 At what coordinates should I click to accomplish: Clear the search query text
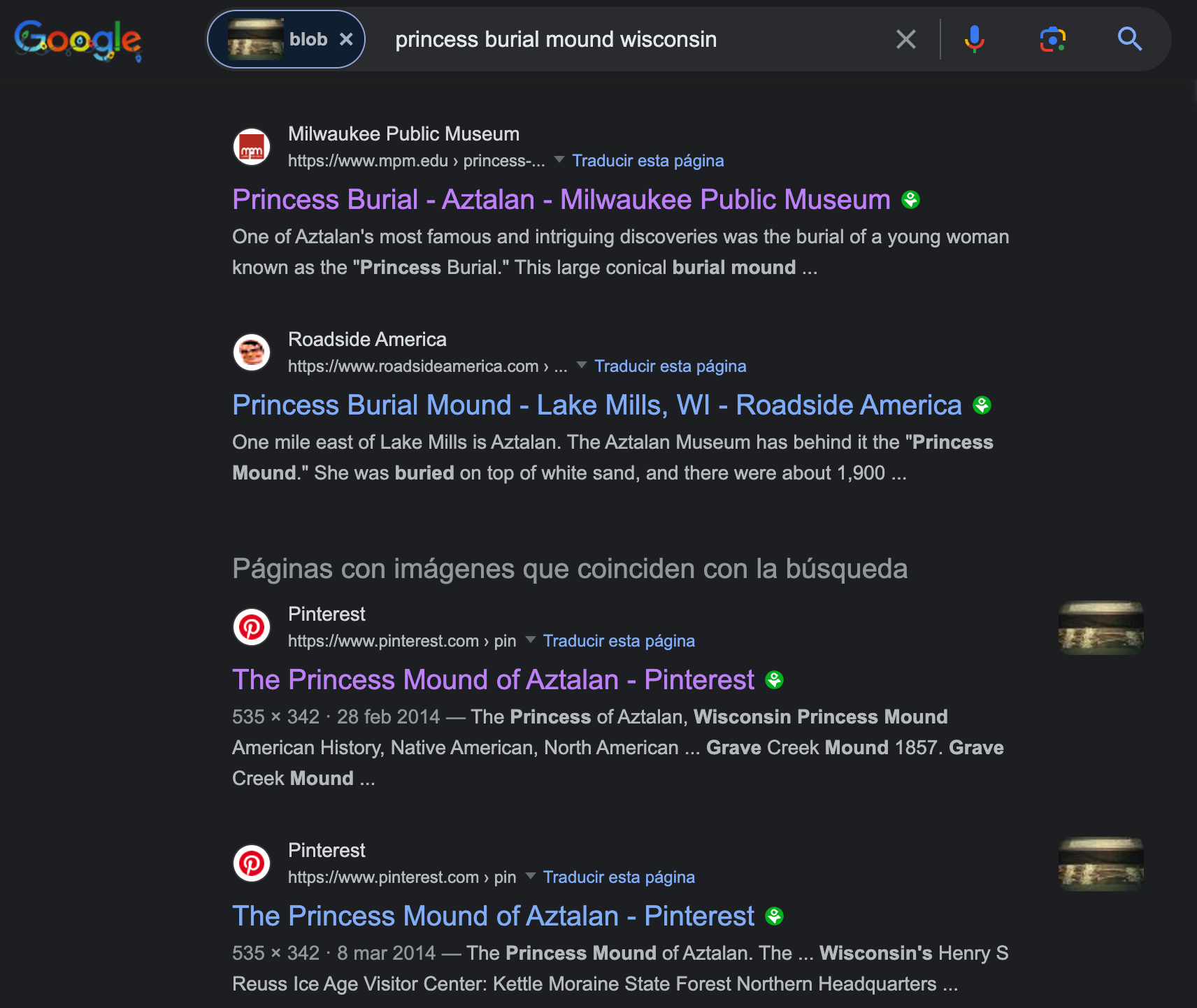pos(906,39)
